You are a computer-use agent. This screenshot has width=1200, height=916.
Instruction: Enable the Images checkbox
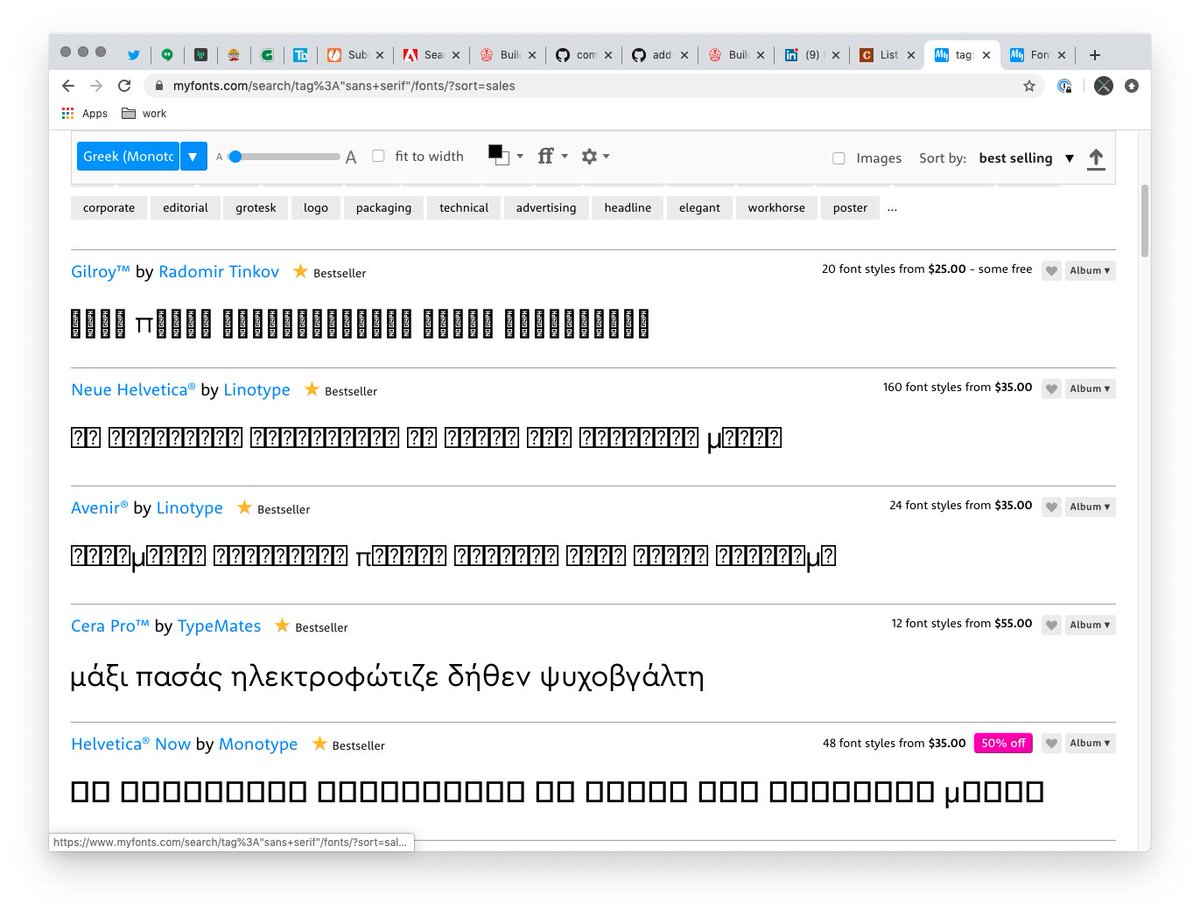[839, 158]
